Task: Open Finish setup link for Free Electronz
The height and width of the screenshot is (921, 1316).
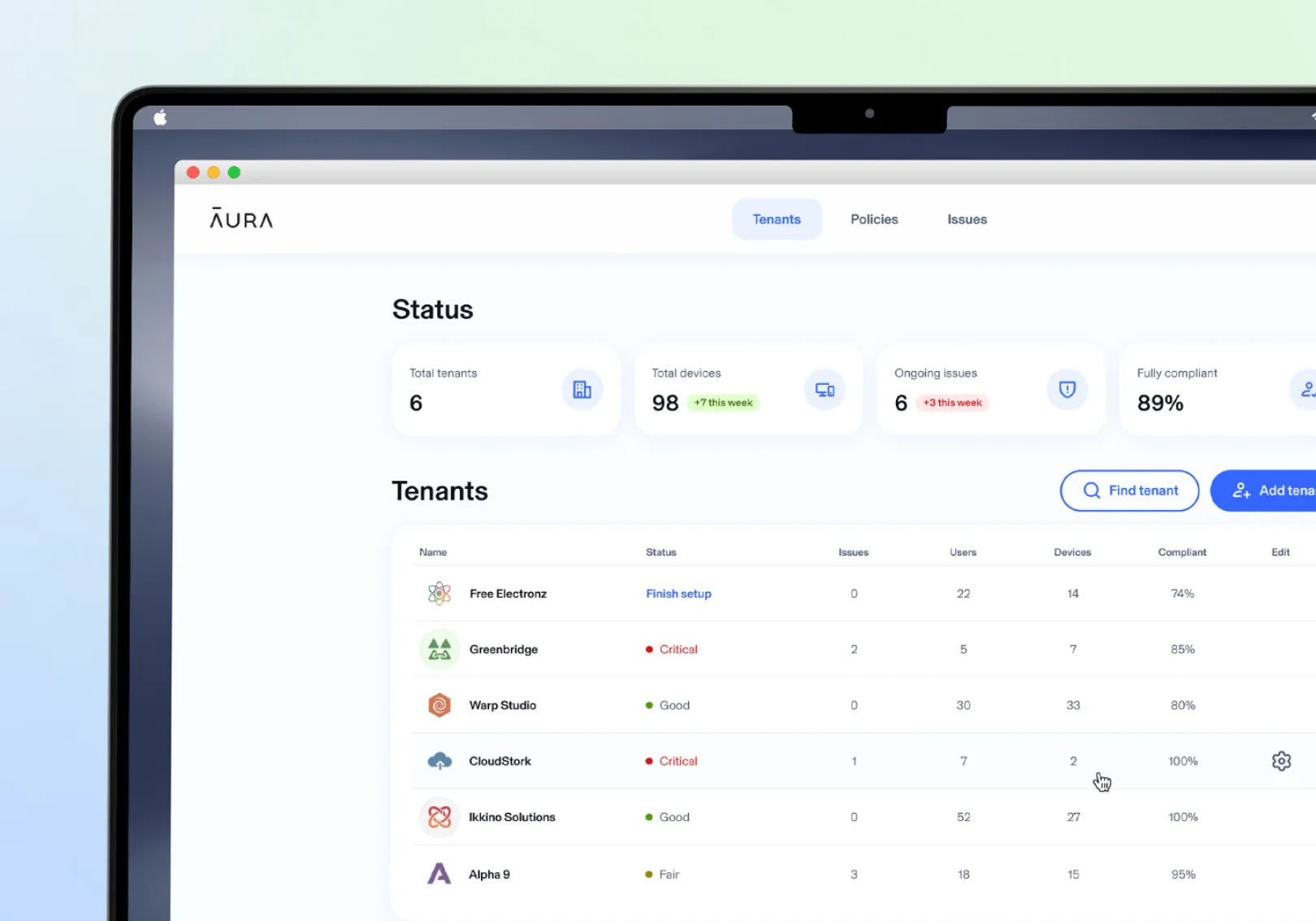Action: (678, 594)
